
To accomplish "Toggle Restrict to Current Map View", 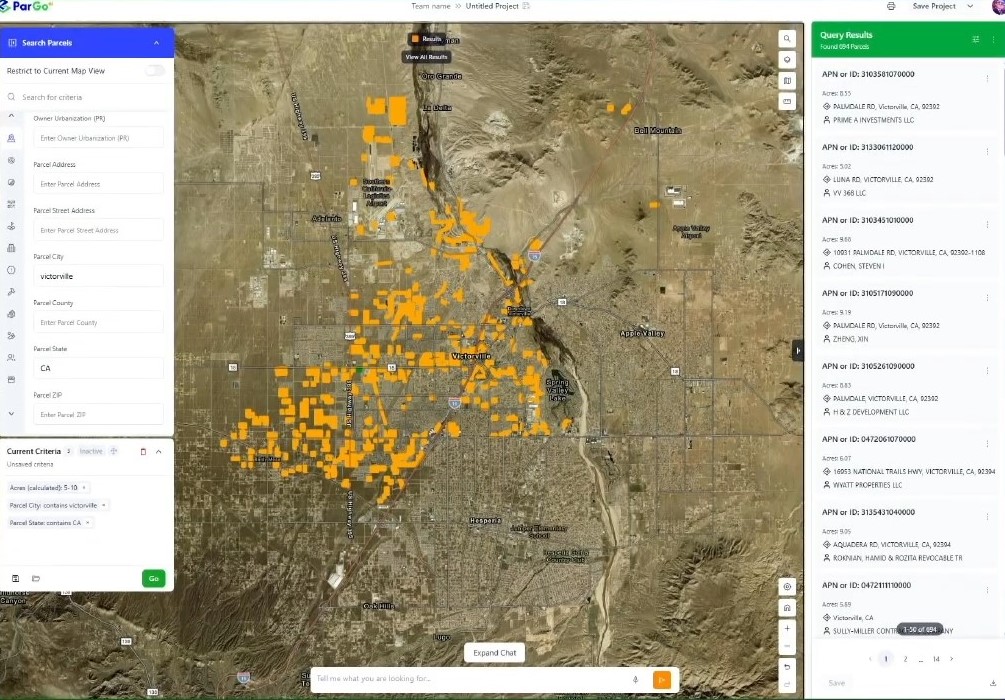I will pos(155,71).
